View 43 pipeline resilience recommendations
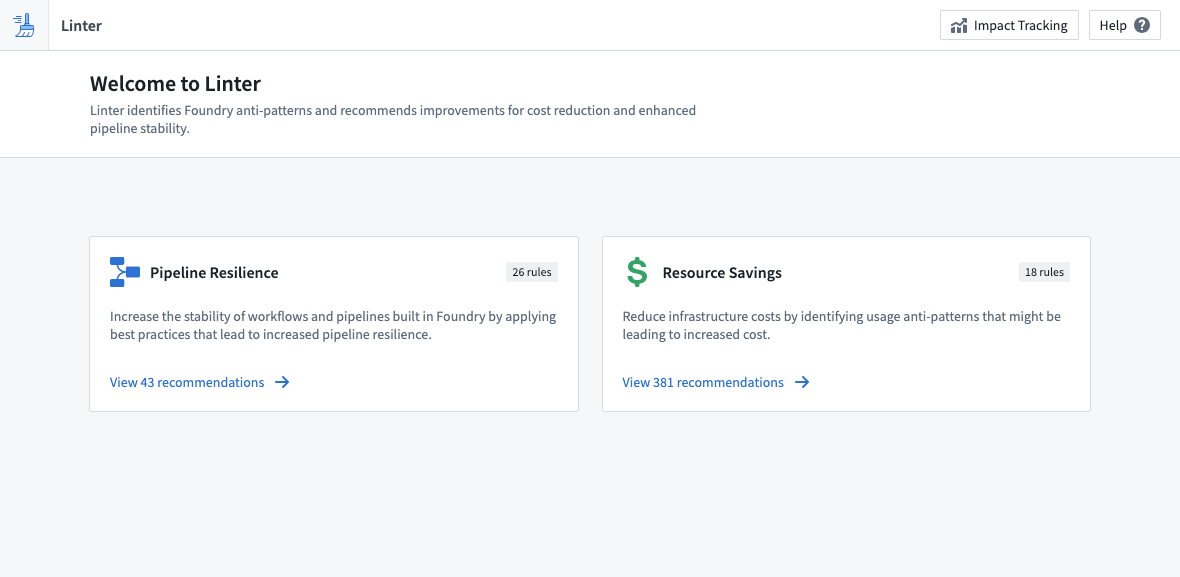The height and width of the screenshot is (577, 1180). [187, 382]
